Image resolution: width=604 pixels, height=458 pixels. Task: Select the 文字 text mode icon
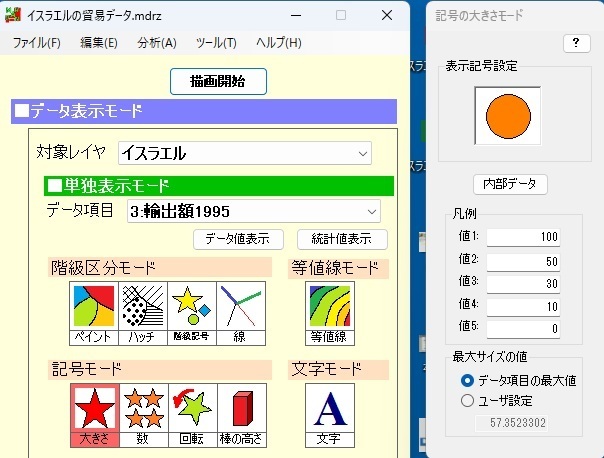click(x=328, y=415)
